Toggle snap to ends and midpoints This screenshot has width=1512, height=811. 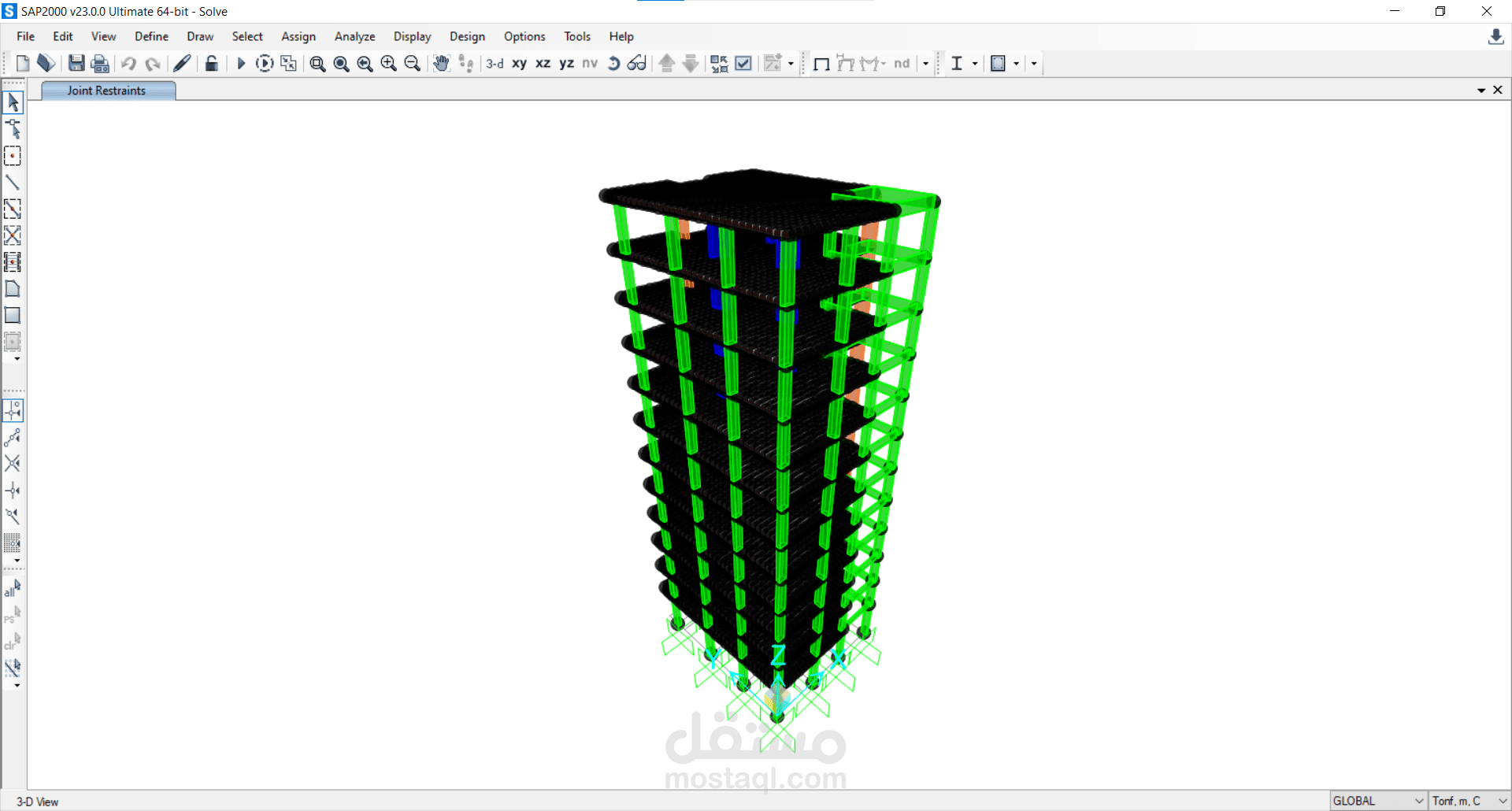click(13, 437)
